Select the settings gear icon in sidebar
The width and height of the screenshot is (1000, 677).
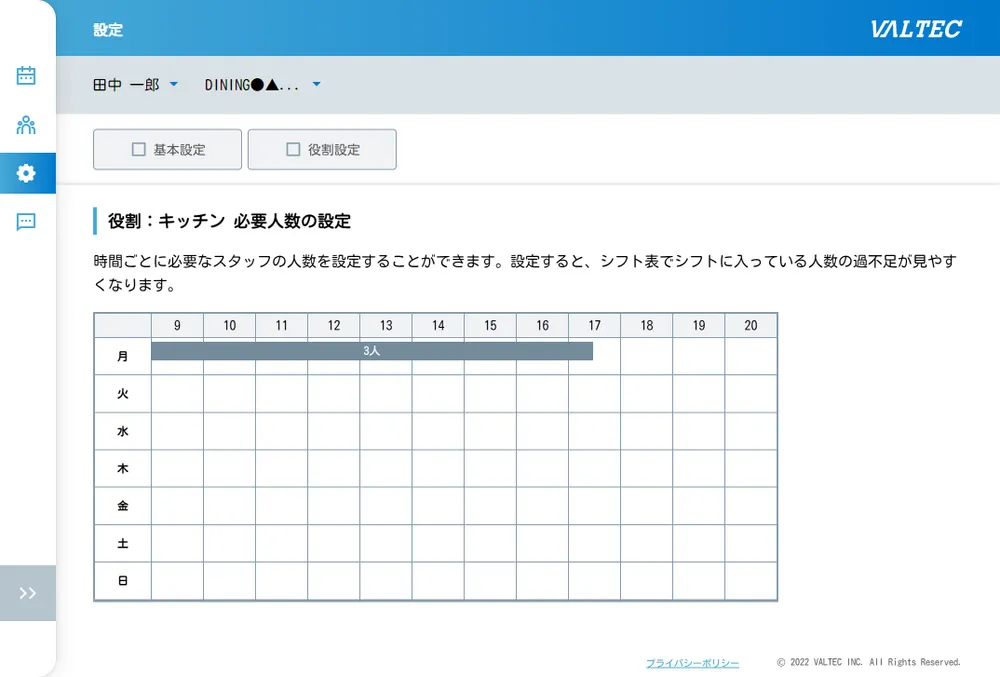26,173
